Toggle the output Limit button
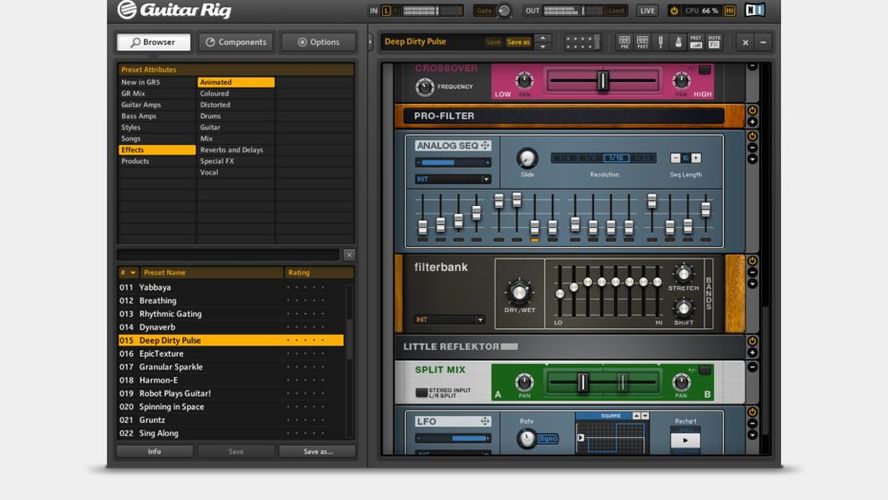The image size is (888, 500). [616, 11]
